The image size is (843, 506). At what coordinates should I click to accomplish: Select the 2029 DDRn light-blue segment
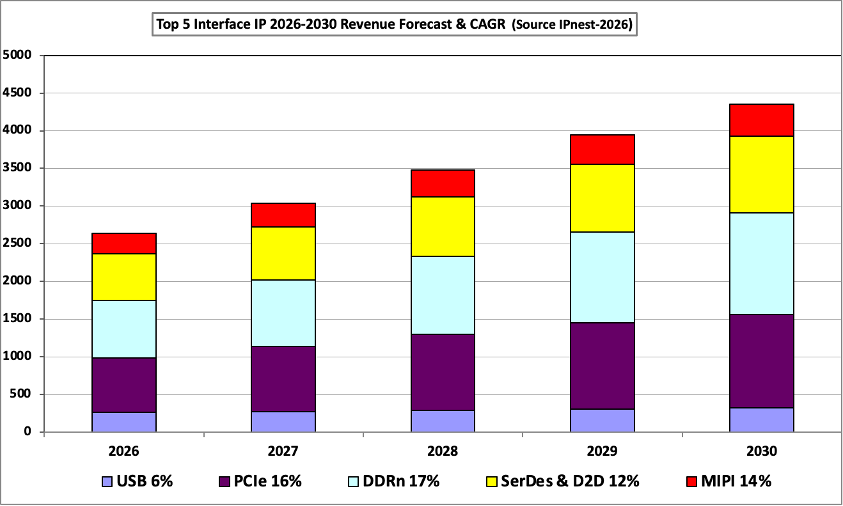pos(603,277)
